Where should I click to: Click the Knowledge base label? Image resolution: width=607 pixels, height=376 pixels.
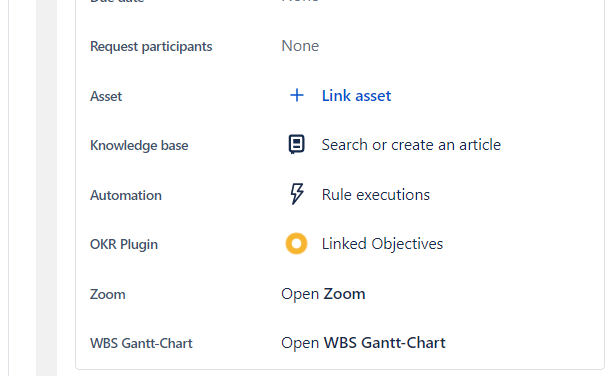[x=139, y=146]
